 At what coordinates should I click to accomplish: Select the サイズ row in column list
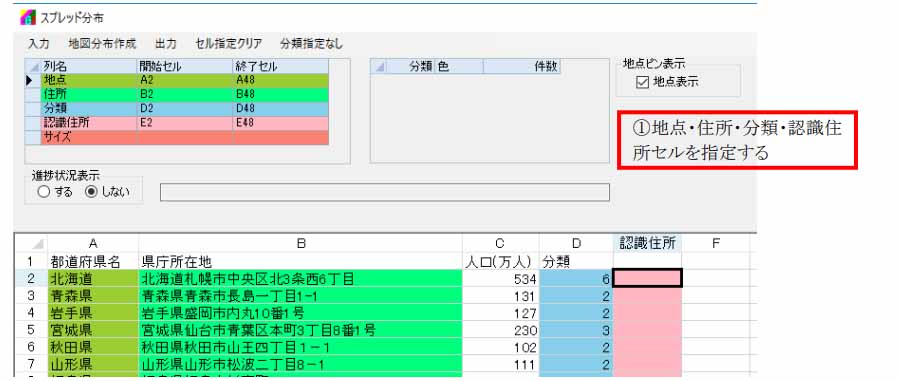[177, 138]
